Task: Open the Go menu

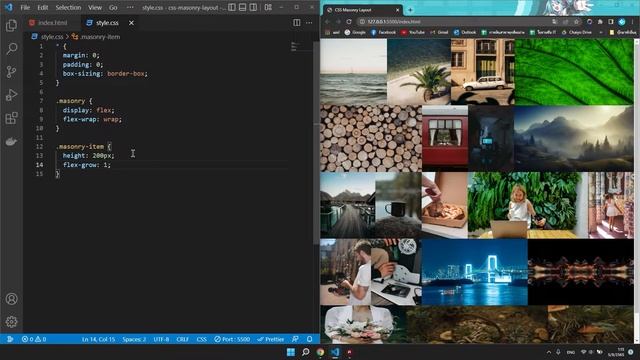Action: pos(113,7)
